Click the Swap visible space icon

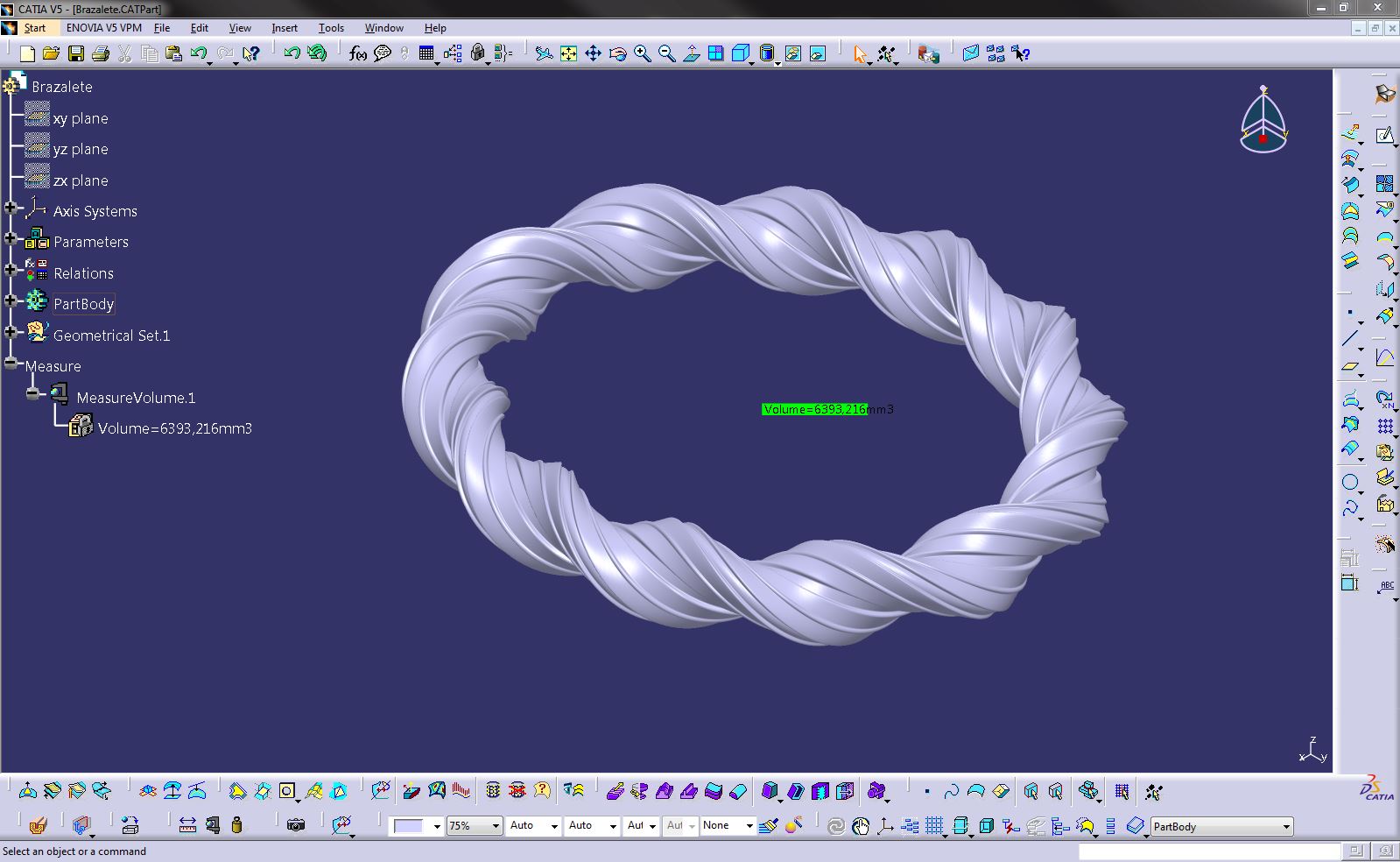click(x=818, y=54)
